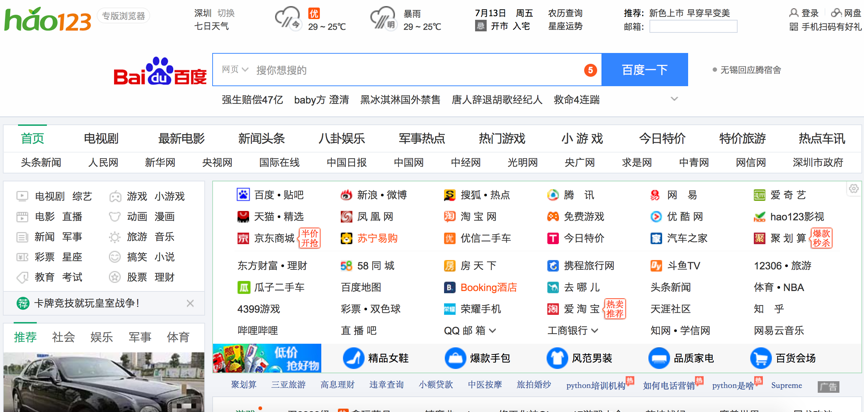Click the hao123 logo
Image resolution: width=864 pixels, height=412 pixels.
[47, 18]
